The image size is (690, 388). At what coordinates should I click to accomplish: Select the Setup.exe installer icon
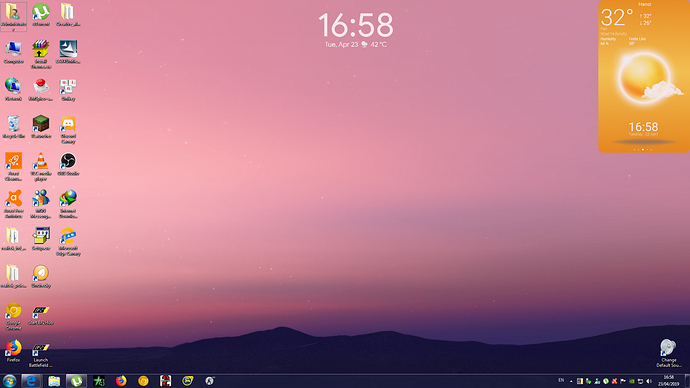(x=40, y=239)
